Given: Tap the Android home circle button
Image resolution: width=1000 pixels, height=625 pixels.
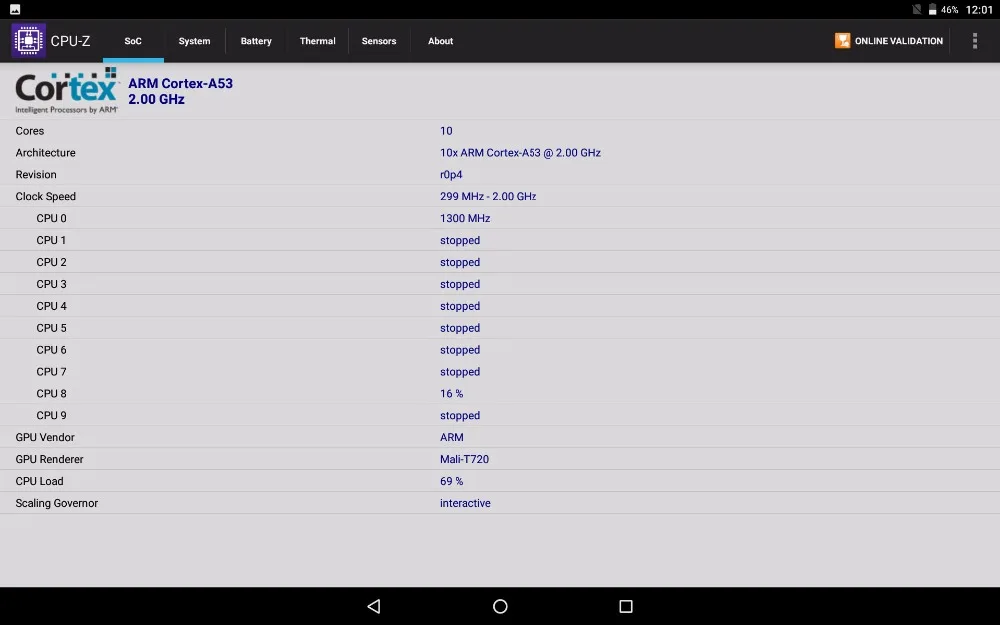Looking at the screenshot, I should (x=500, y=606).
